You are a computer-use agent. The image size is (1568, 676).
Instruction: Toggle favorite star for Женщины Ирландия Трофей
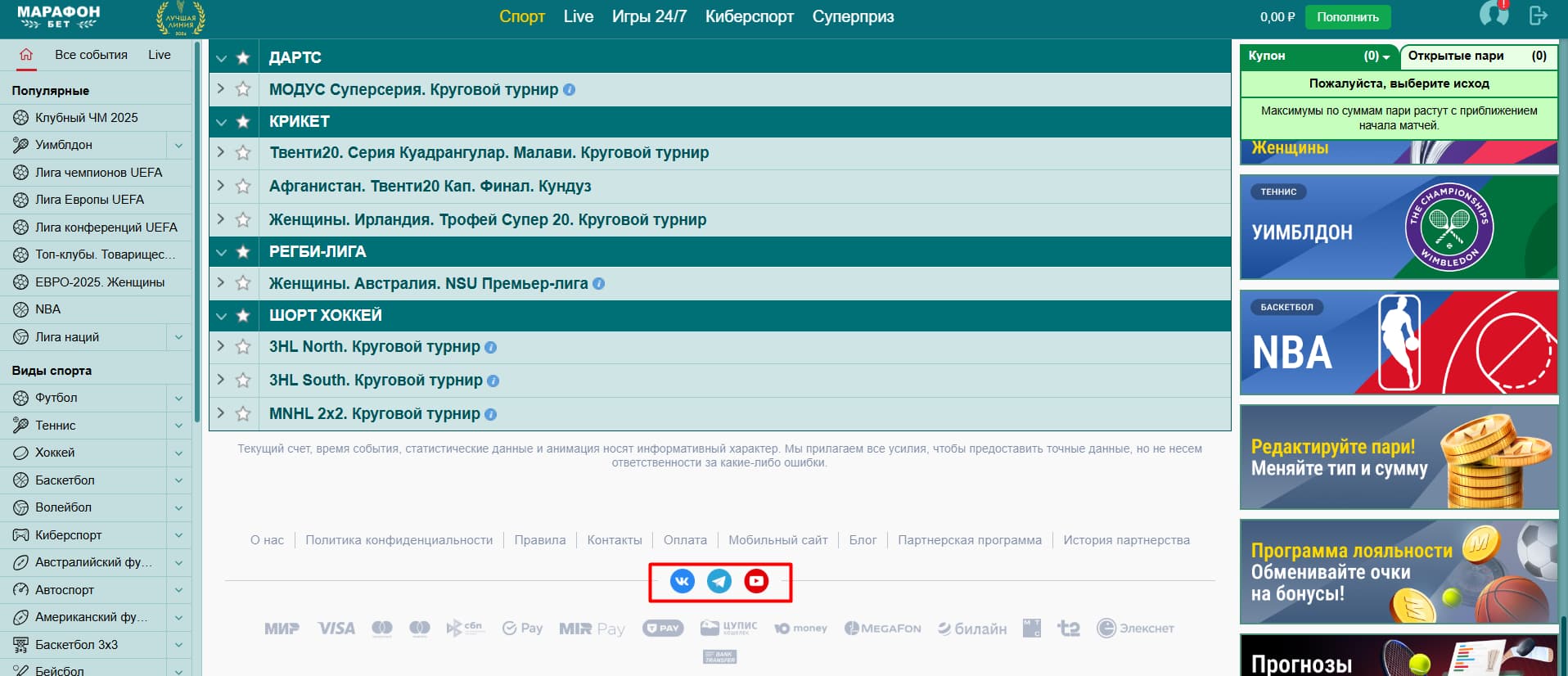point(243,220)
